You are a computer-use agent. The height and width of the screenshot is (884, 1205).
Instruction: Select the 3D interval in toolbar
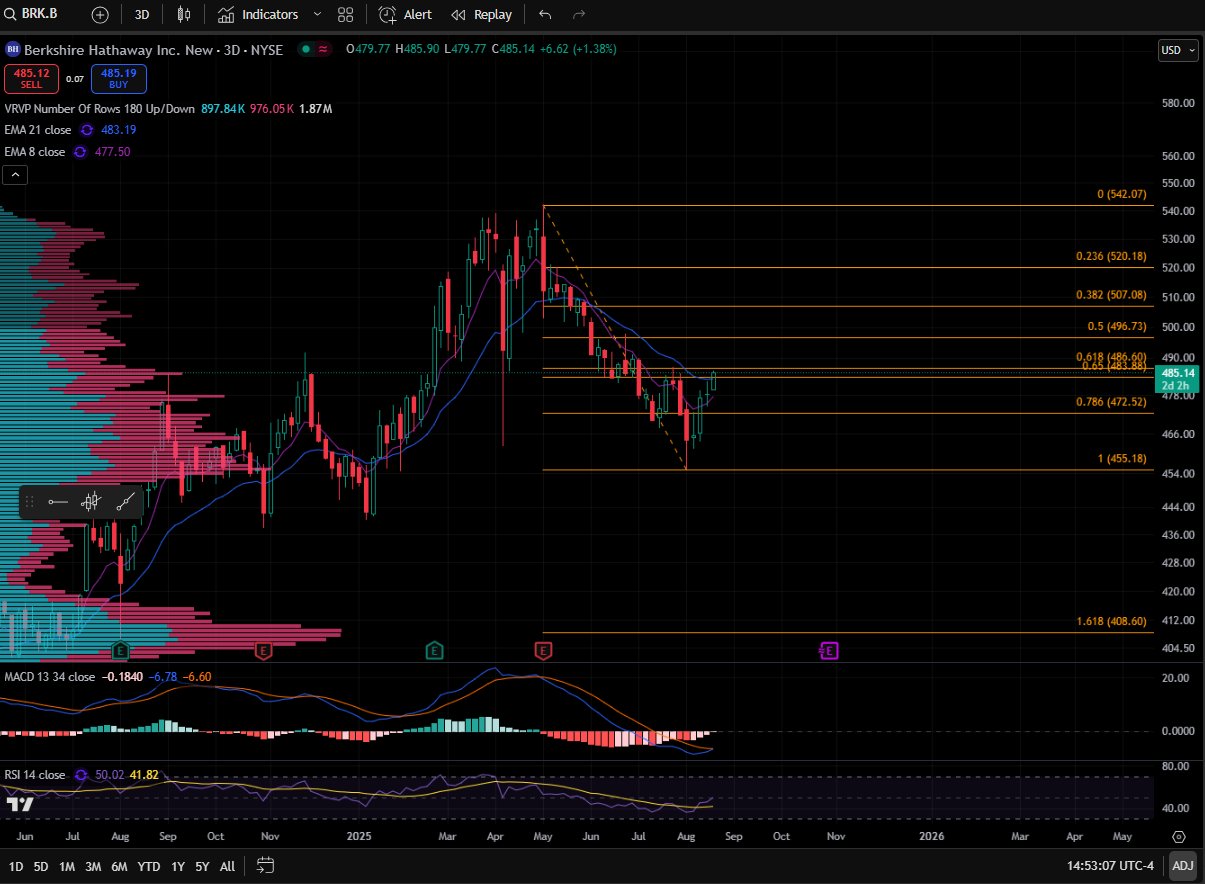(x=142, y=14)
